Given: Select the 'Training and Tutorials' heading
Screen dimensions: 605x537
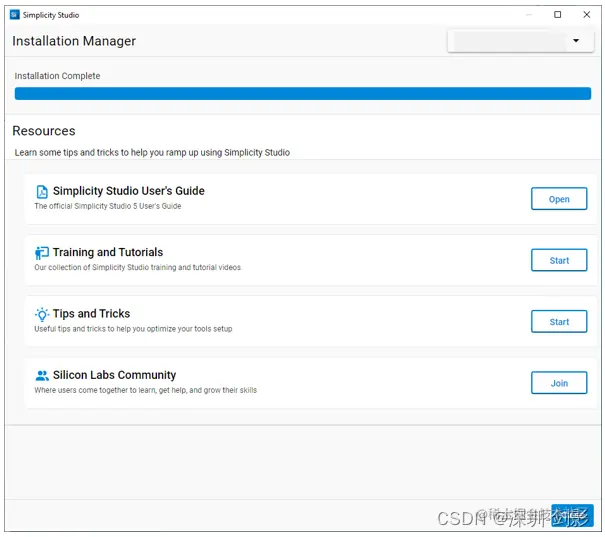Looking at the screenshot, I should pyautogui.click(x=108, y=252).
